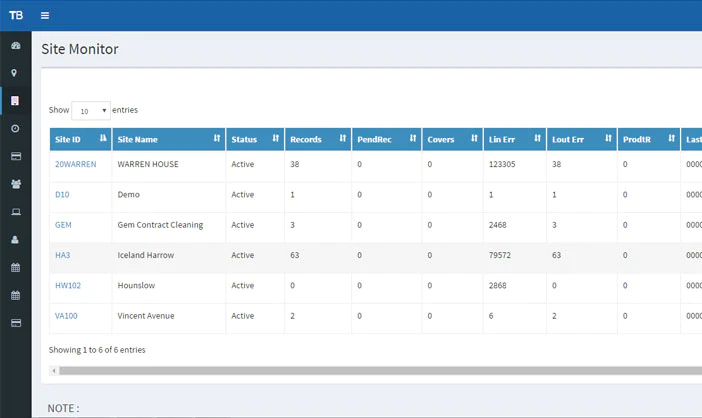Sort table by Status column
The height and width of the screenshot is (418, 702).
[x=255, y=139]
